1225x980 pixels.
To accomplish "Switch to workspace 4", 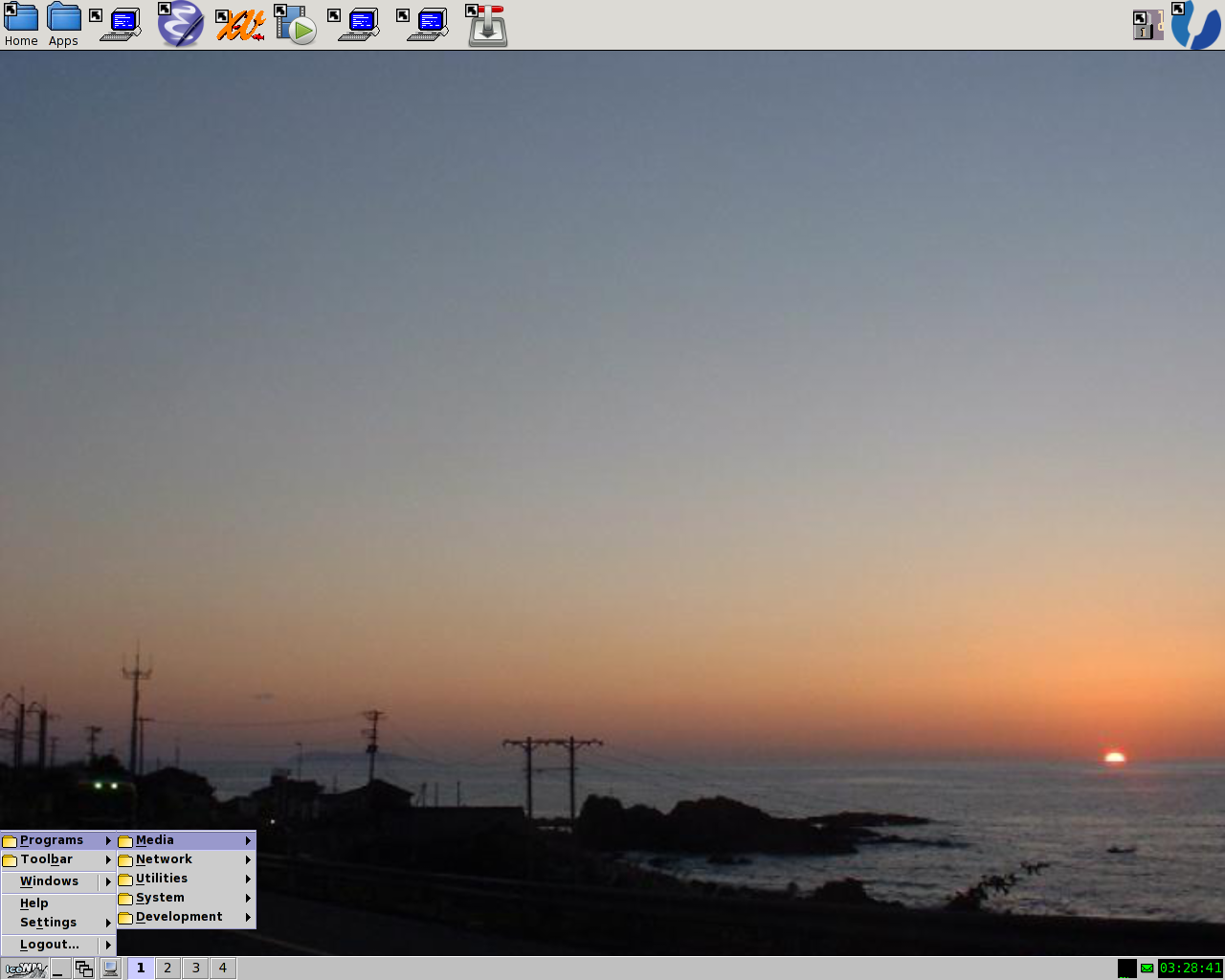I will coord(223,969).
